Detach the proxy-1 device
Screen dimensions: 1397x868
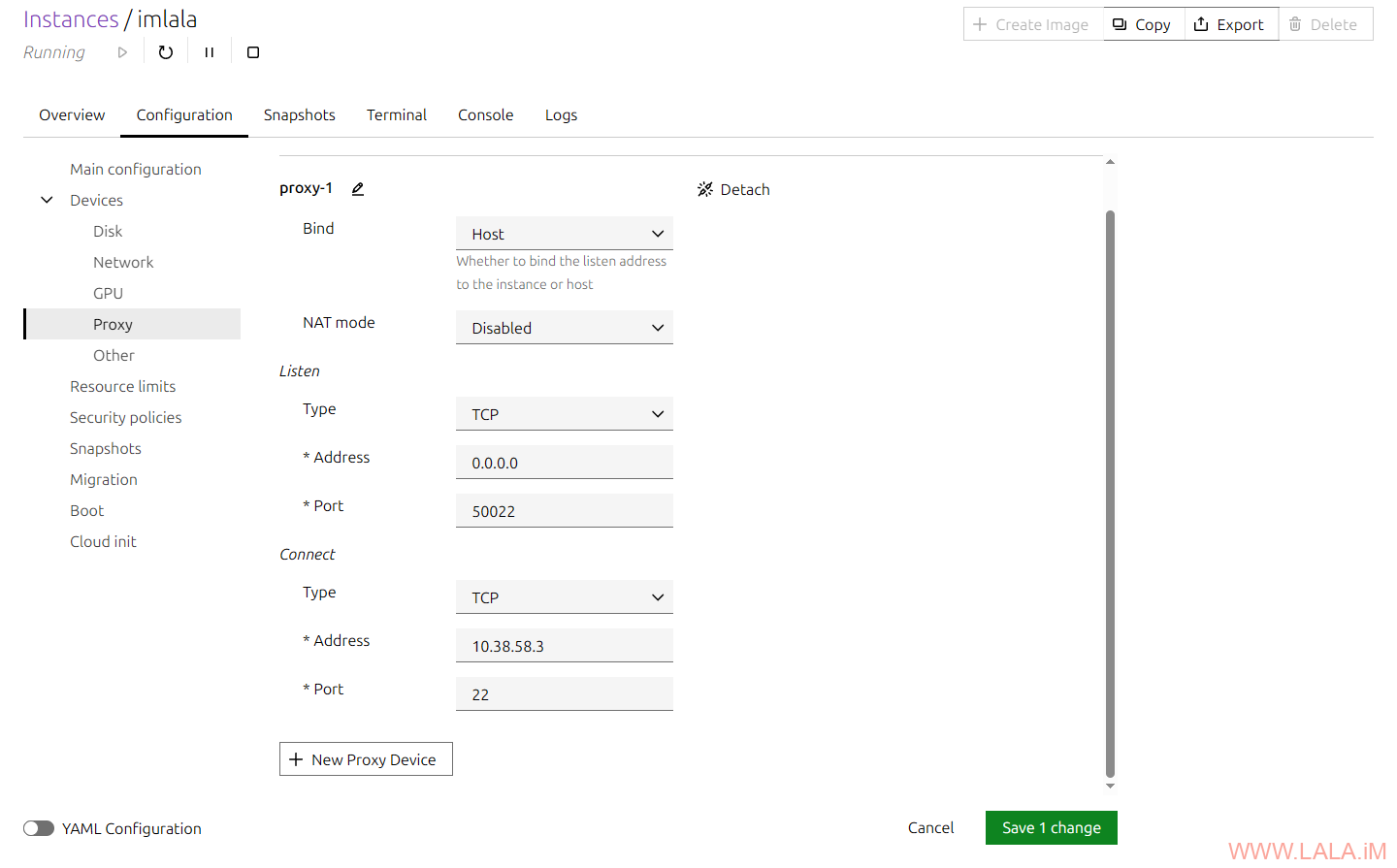tap(733, 190)
